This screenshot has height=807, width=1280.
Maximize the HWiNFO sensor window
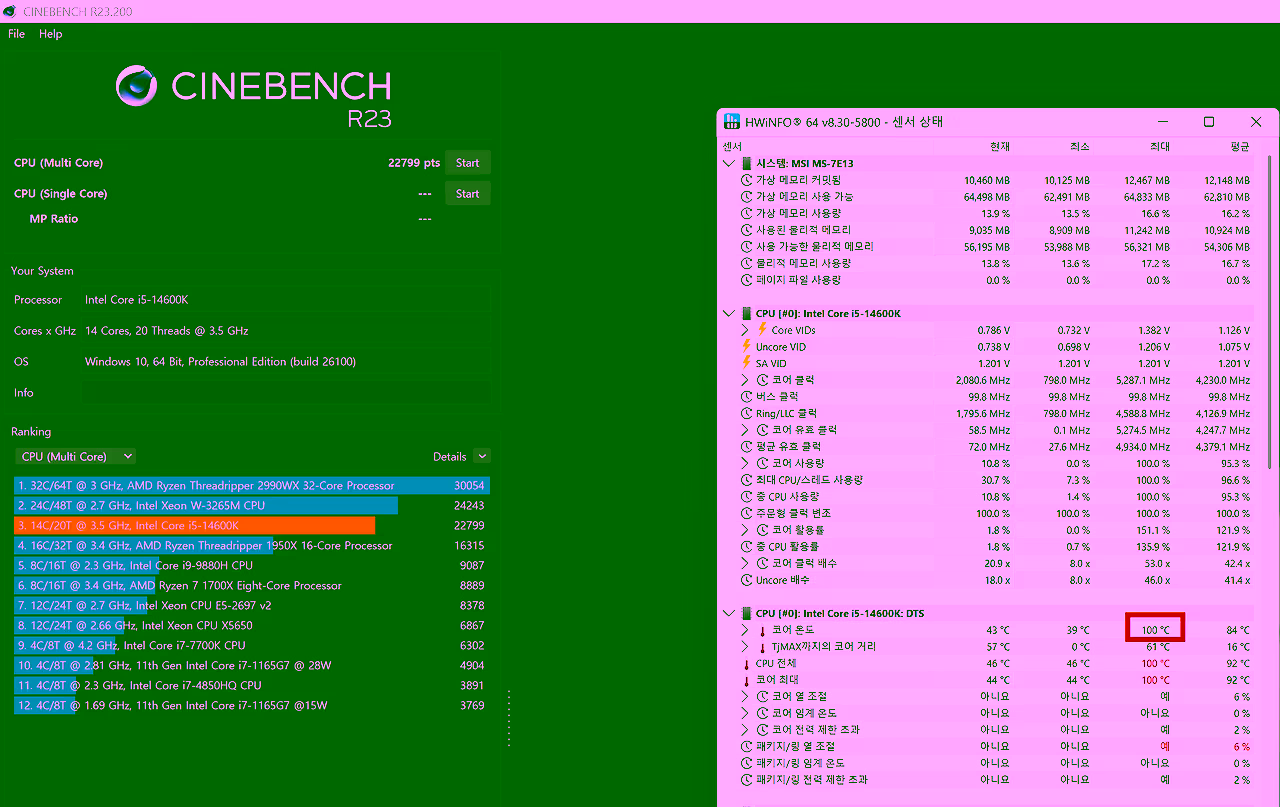(x=1209, y=122)
